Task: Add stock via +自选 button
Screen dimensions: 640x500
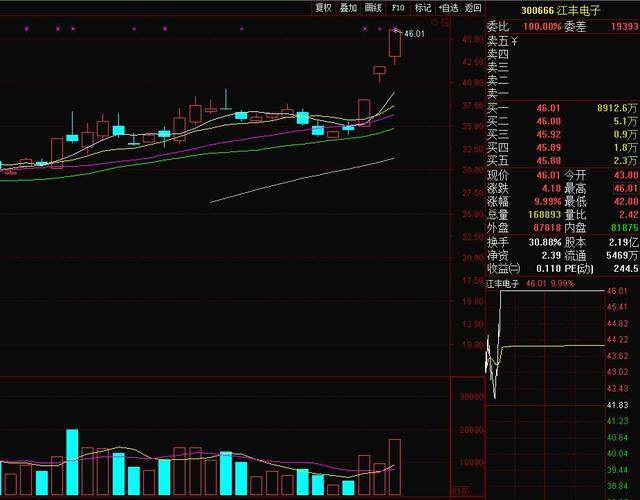Action: click(x=448, y=7)
